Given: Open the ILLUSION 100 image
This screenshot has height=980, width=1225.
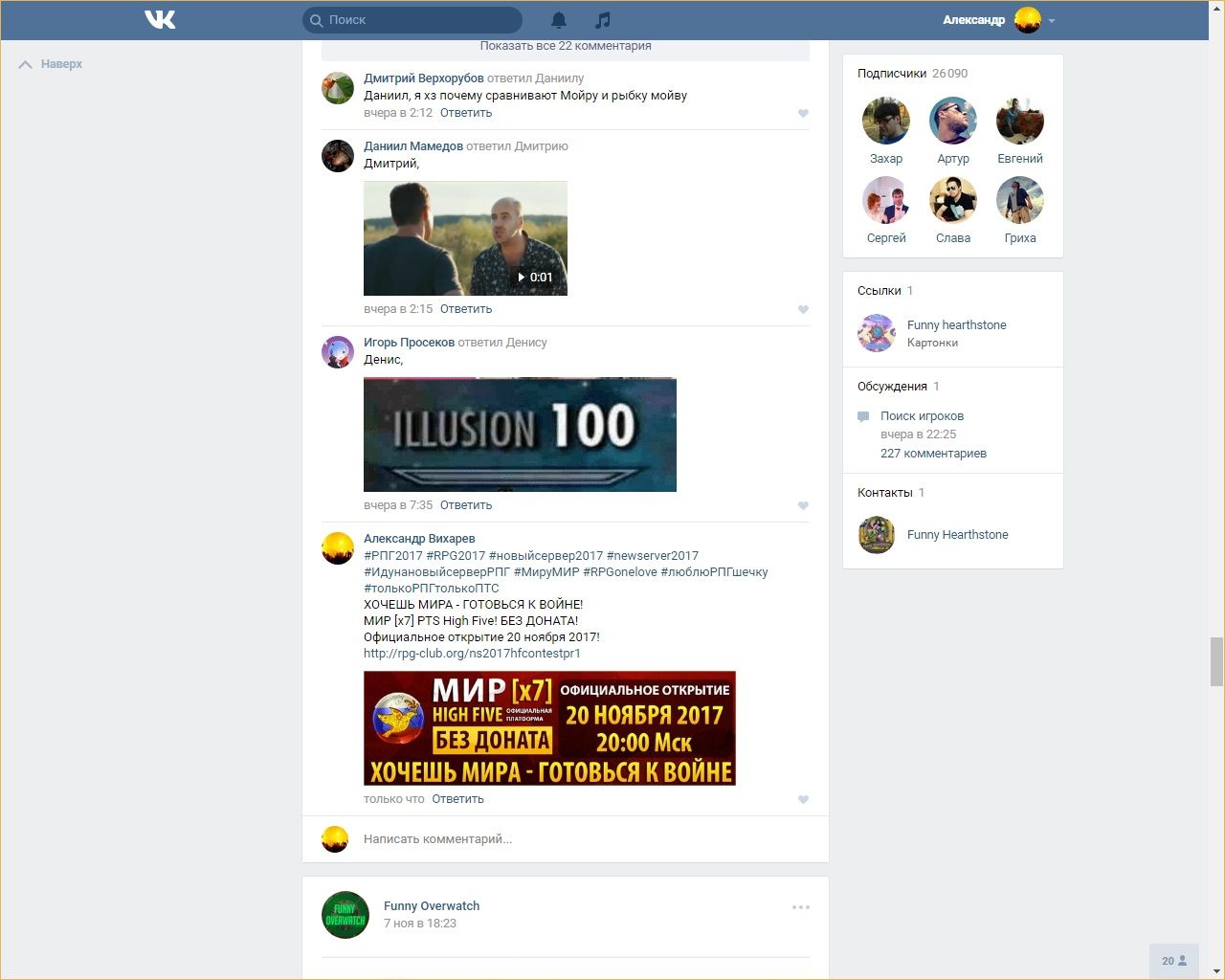Looking at the screenshot, I should pos(520,434).
